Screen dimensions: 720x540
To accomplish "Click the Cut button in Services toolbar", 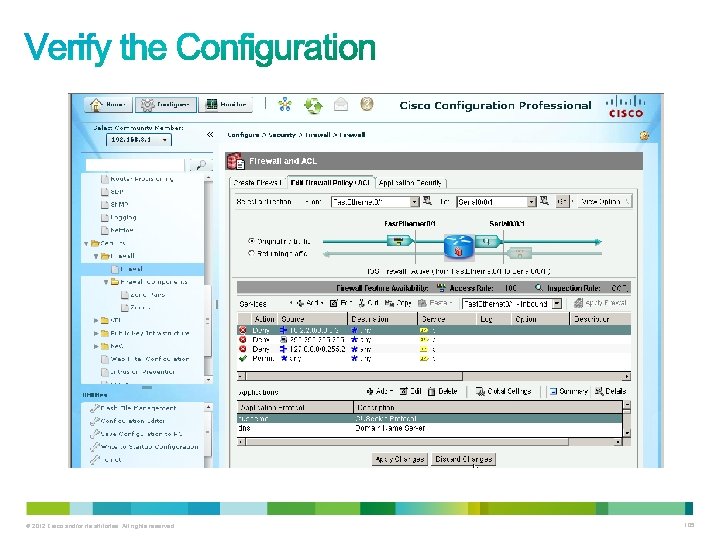I will (368, 303).
